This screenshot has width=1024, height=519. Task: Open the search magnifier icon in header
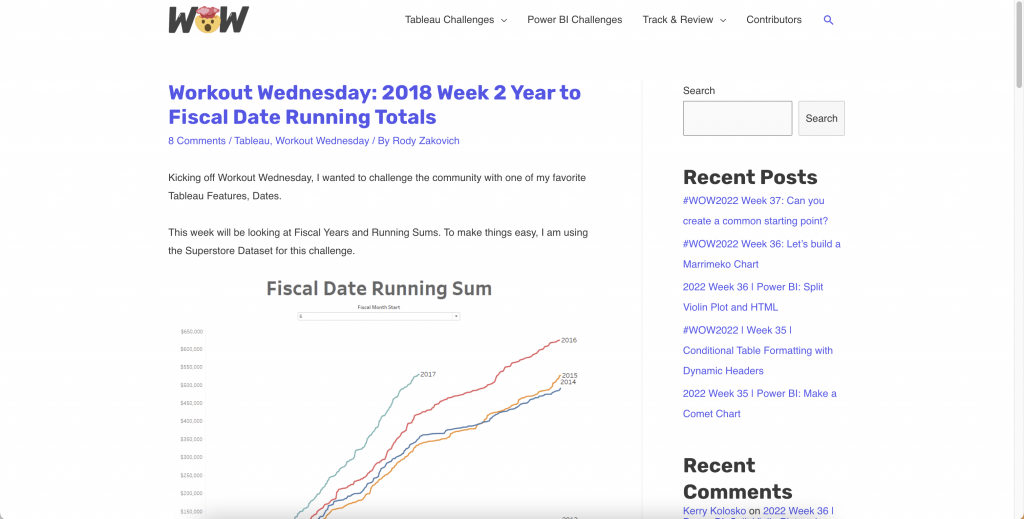[828, 20]
